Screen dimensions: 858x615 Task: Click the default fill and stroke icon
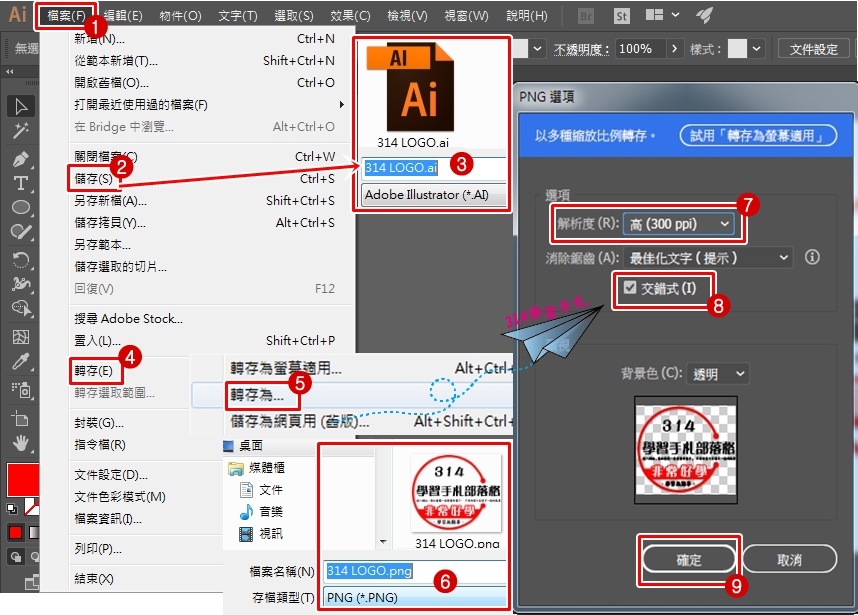click(x=11, y=508)
